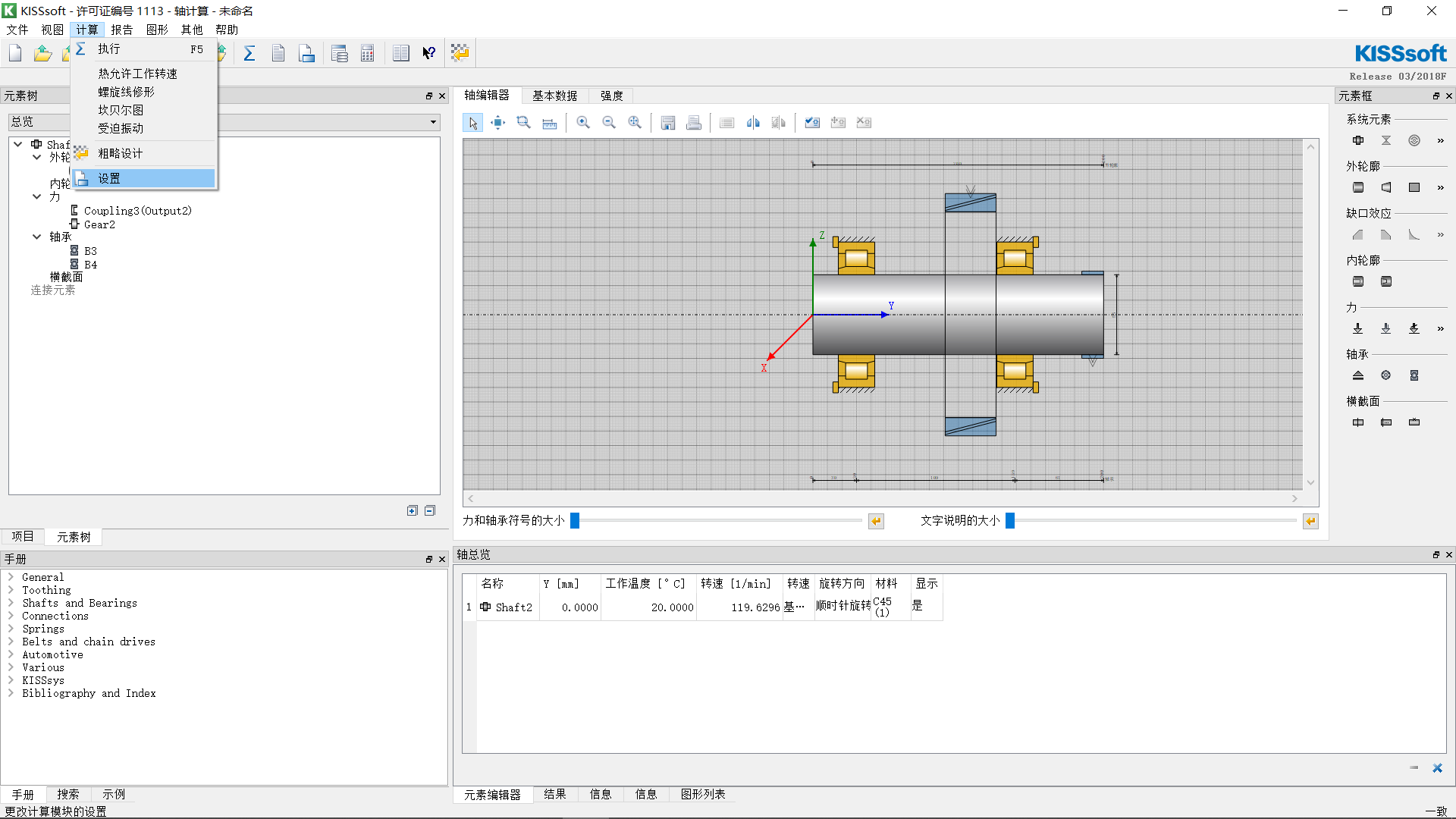
Task: Open the calculator table toolbar icon
Action: click(368, 53)
